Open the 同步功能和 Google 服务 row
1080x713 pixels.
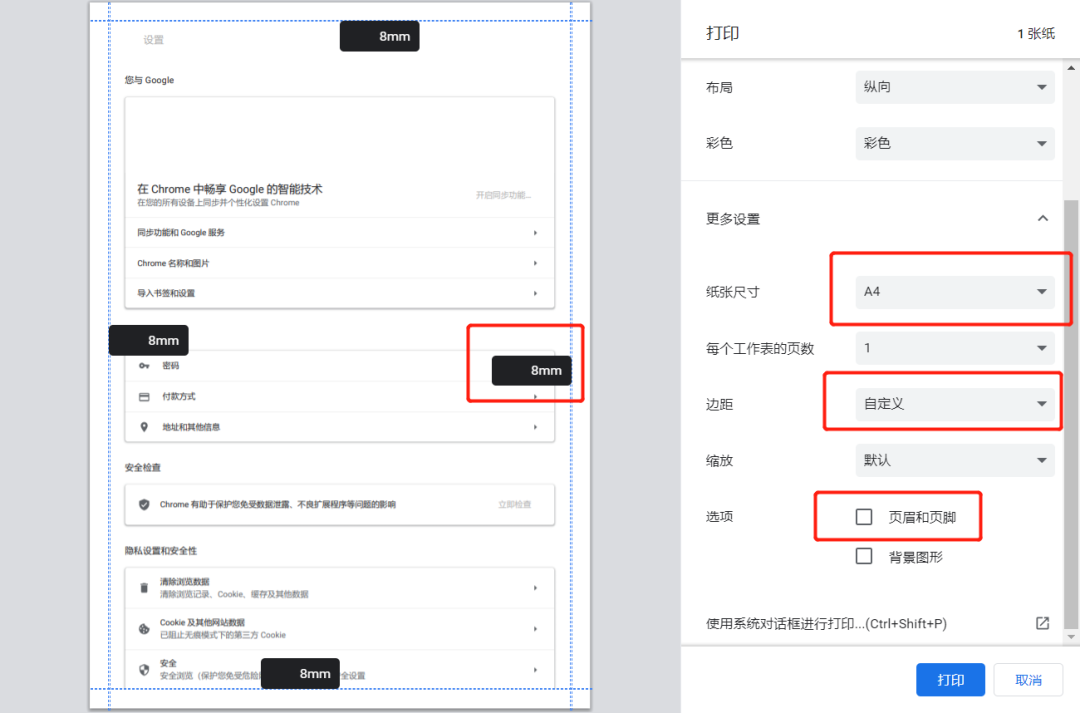339,233
